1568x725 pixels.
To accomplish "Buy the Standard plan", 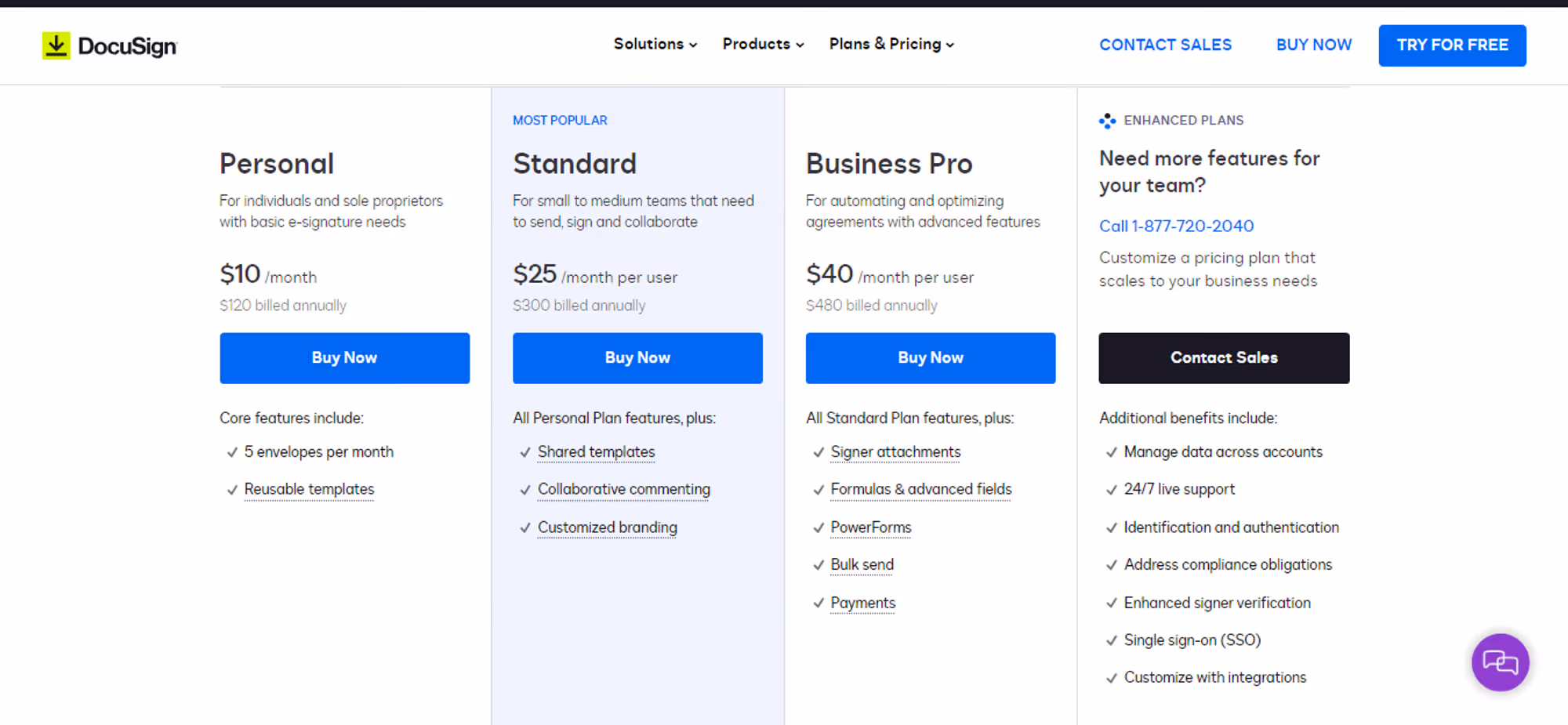I will pos(637,358).
